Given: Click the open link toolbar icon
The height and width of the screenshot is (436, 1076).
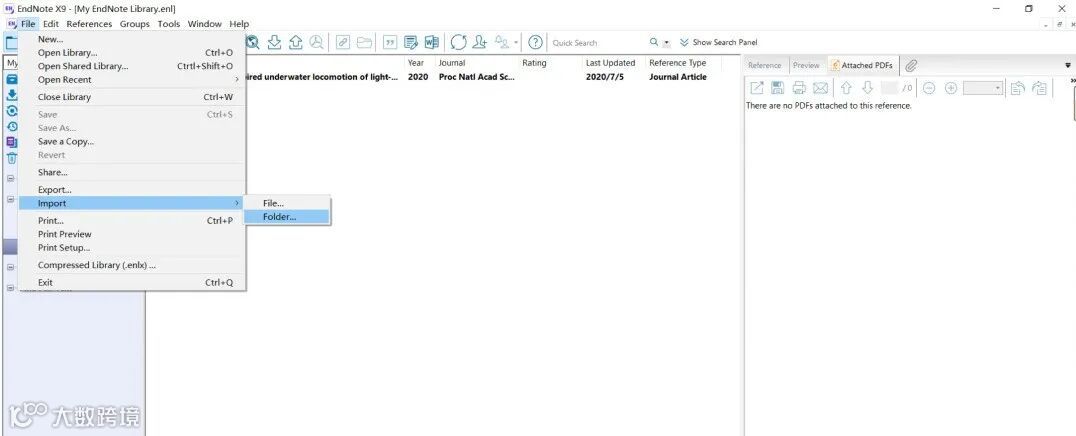Looking at the screenshot, I should tap(343, 43).
